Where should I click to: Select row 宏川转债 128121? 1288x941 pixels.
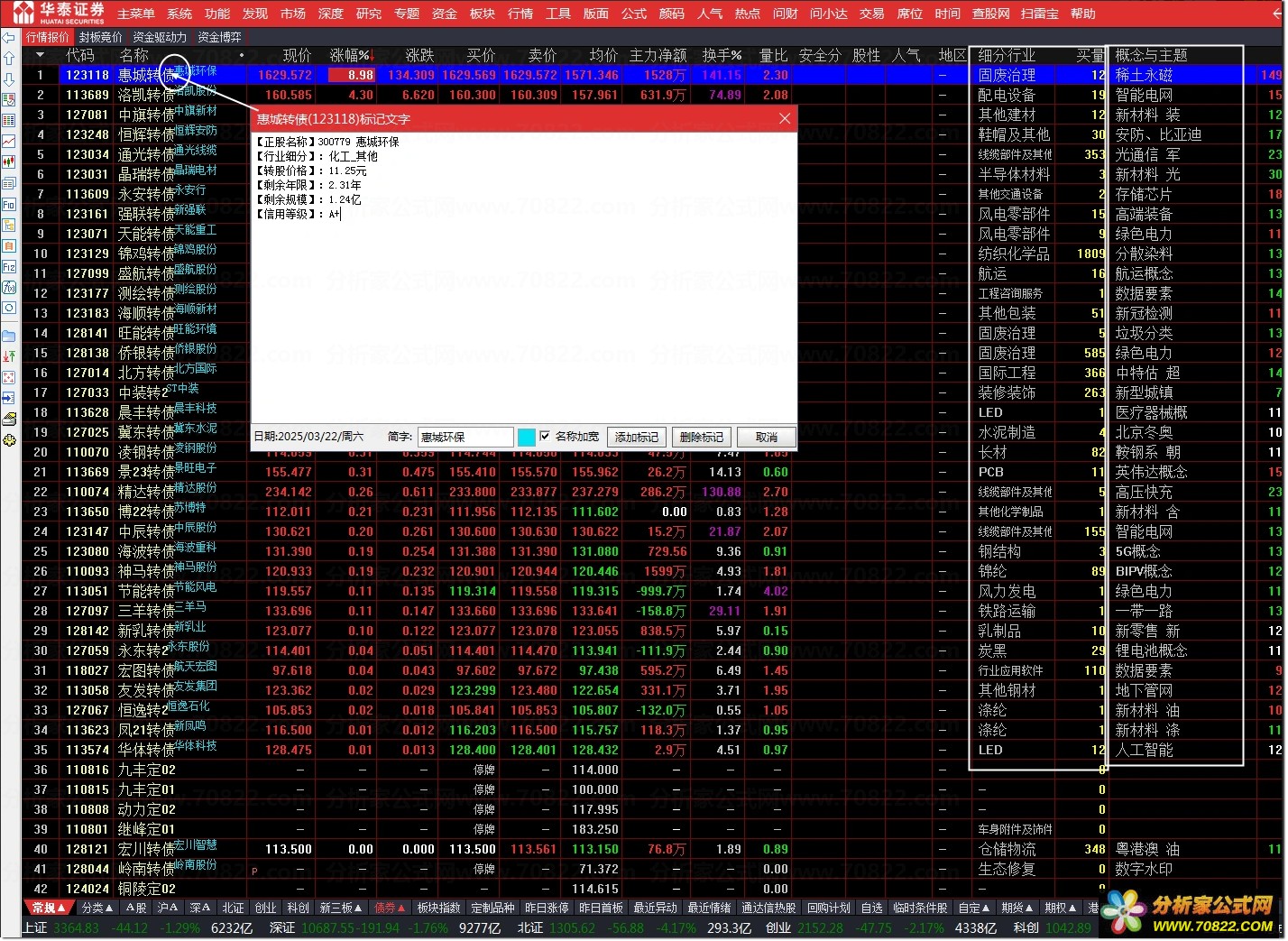tap(653, 849)
